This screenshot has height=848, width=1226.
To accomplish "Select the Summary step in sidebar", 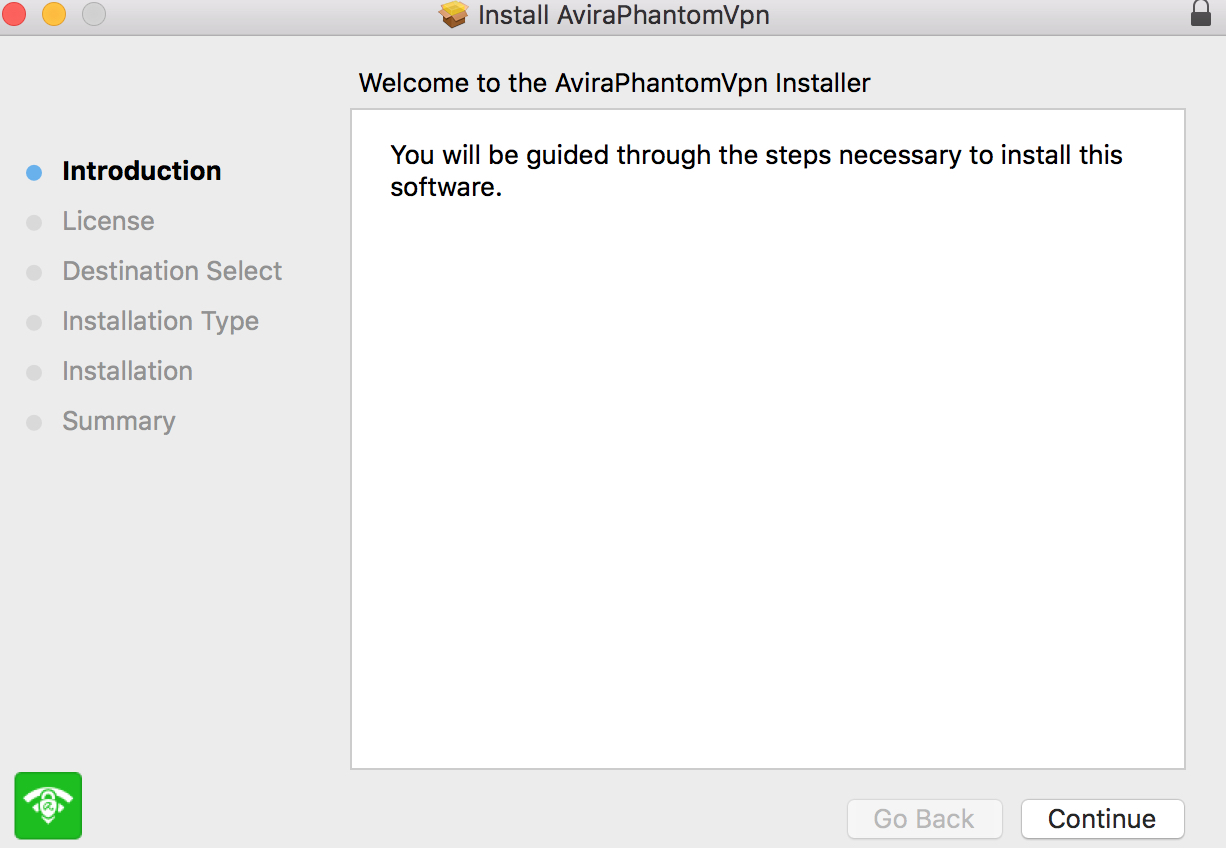I will pos(118,421).
